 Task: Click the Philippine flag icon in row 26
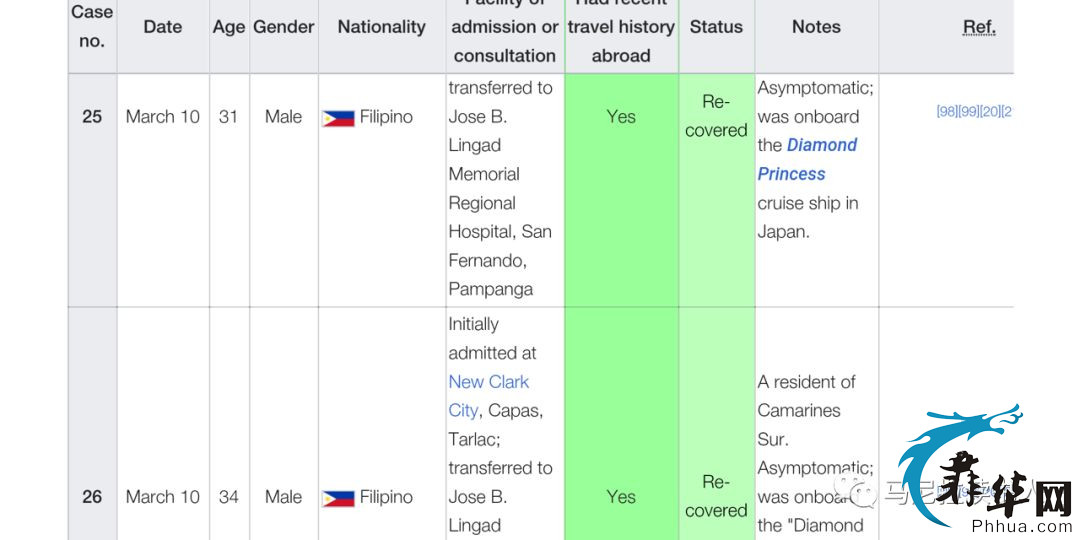(338, 498)
